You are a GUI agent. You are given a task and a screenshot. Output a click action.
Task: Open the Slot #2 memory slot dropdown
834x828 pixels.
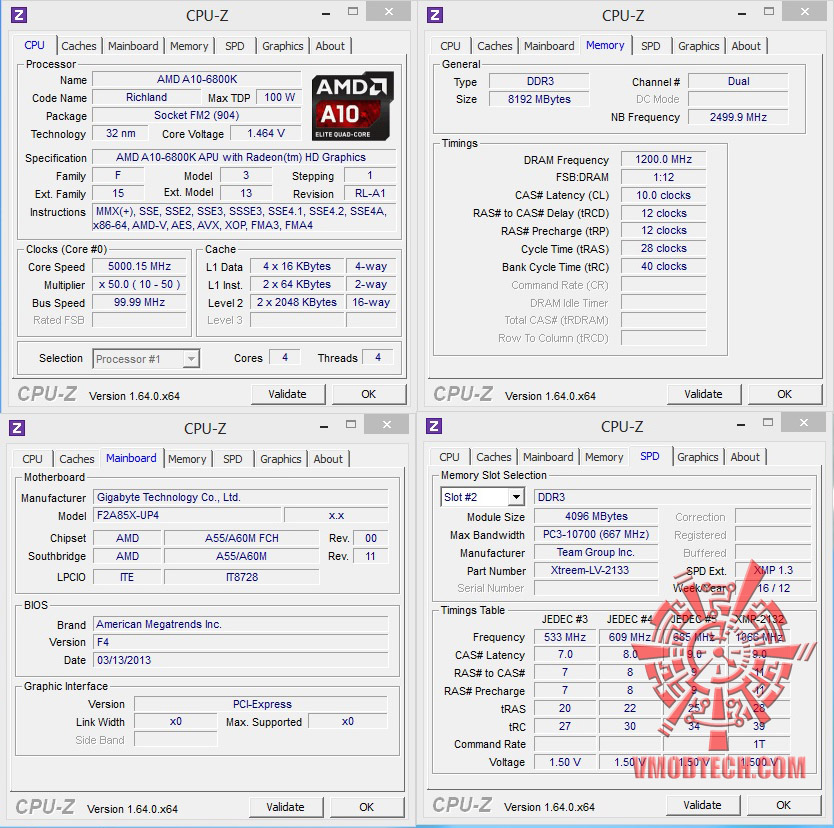coord(482,497)
